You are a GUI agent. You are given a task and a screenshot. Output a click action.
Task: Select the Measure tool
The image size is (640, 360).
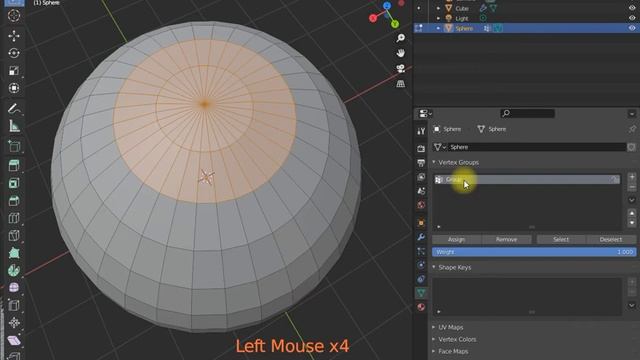(14, 126)
